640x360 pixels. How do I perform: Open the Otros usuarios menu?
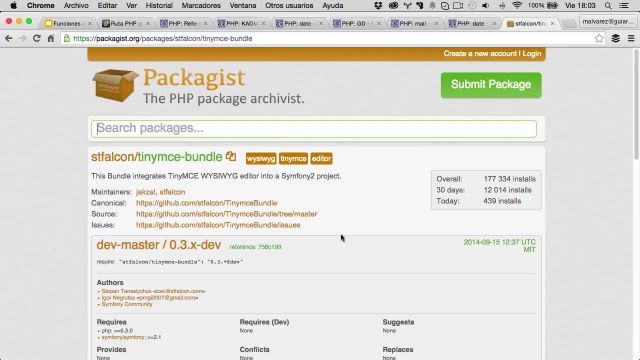click(289, 6)
